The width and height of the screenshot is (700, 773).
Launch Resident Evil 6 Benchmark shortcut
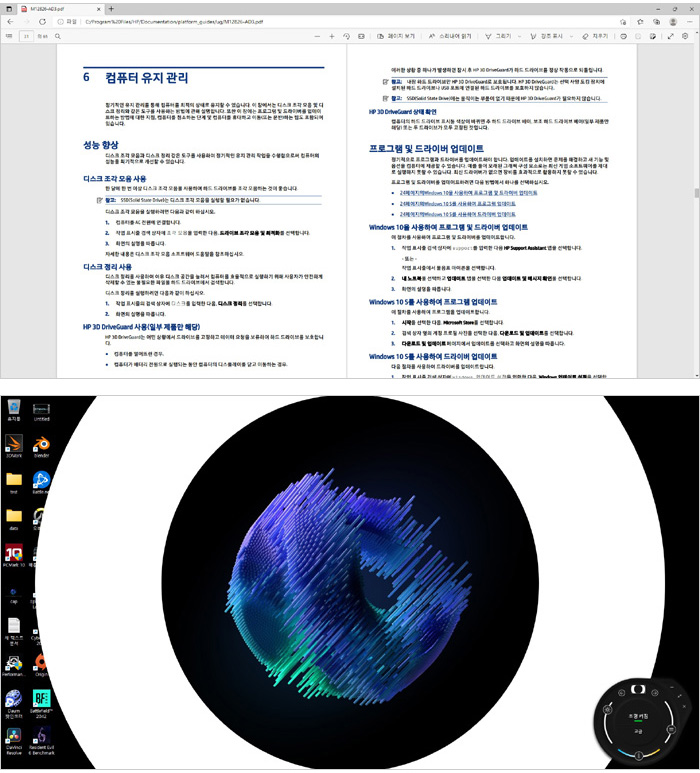point(41,741)
